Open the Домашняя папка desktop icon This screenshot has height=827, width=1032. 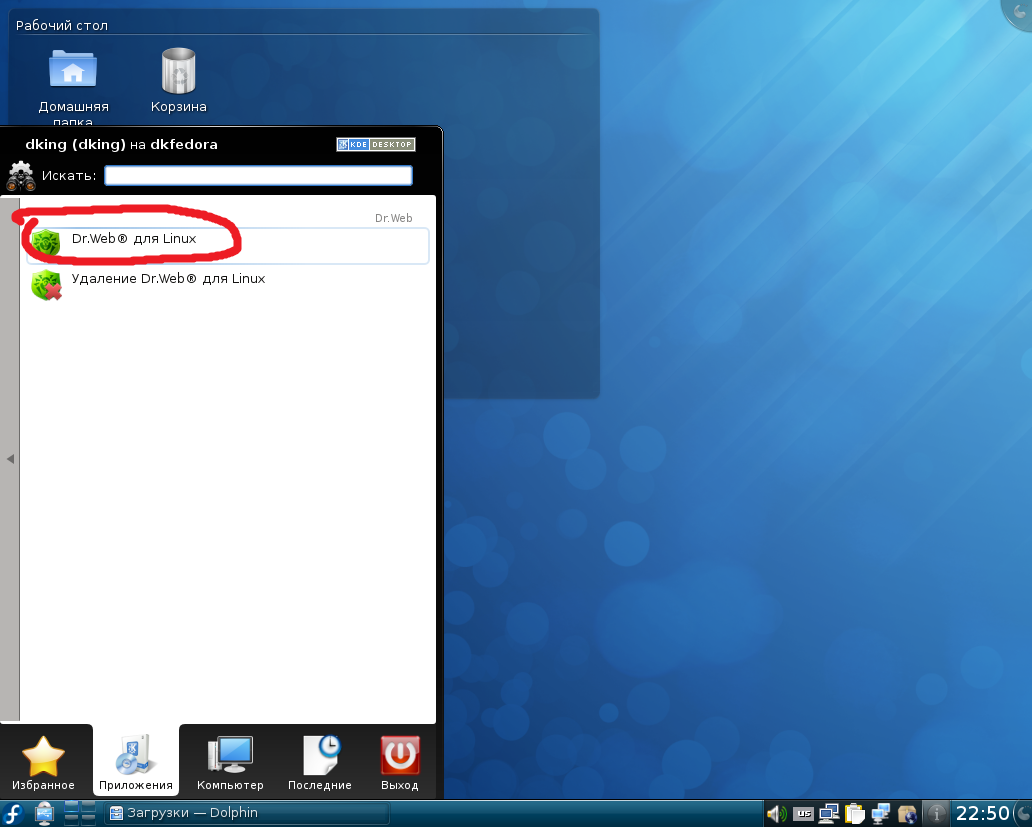pos(73,86)
